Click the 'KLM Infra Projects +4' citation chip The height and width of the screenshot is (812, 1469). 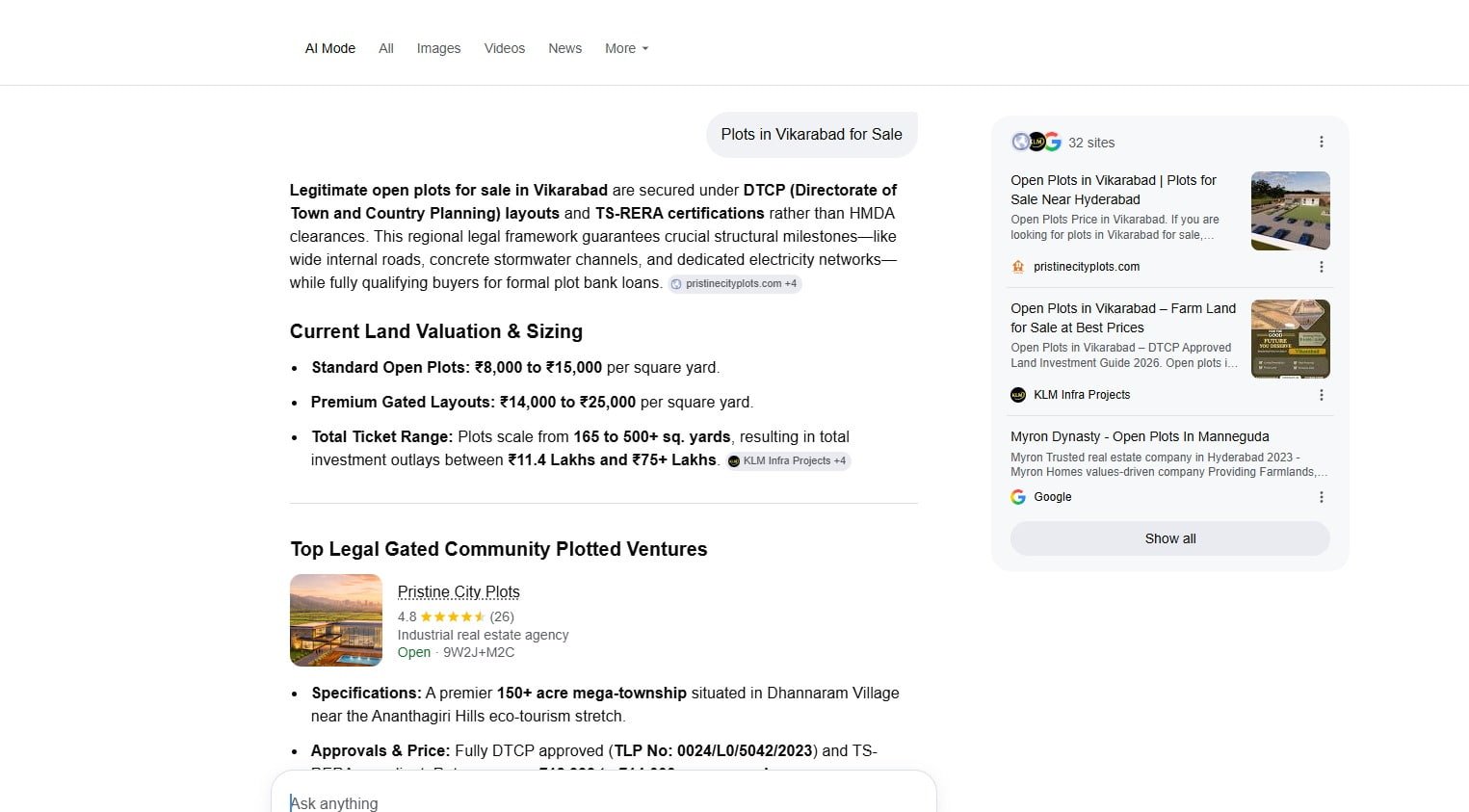pyautogui.click(x=789, y=460)
